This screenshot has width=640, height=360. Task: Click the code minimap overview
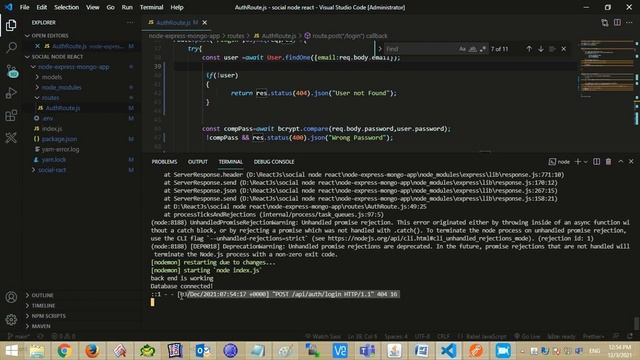pos(607,69)
